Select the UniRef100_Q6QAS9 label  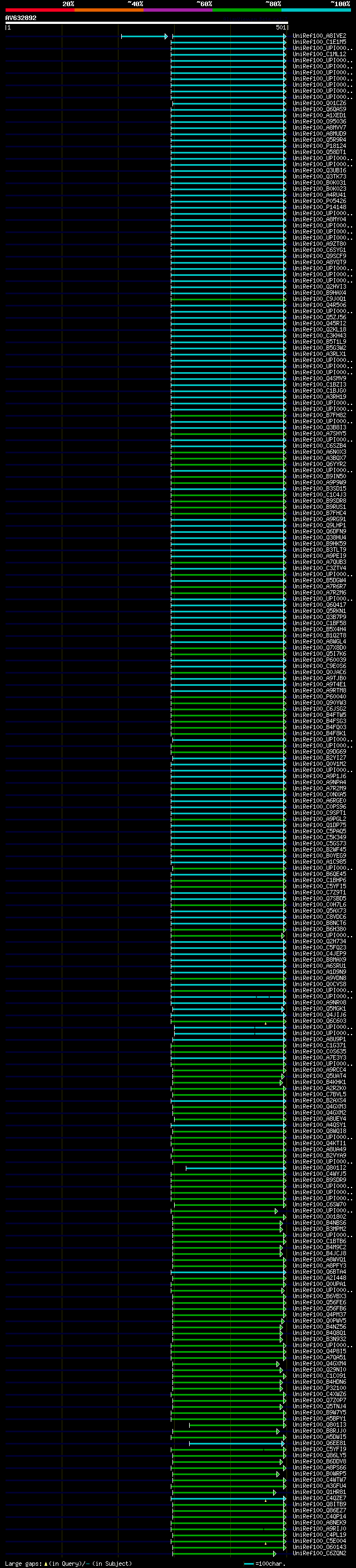coord(319,109)
